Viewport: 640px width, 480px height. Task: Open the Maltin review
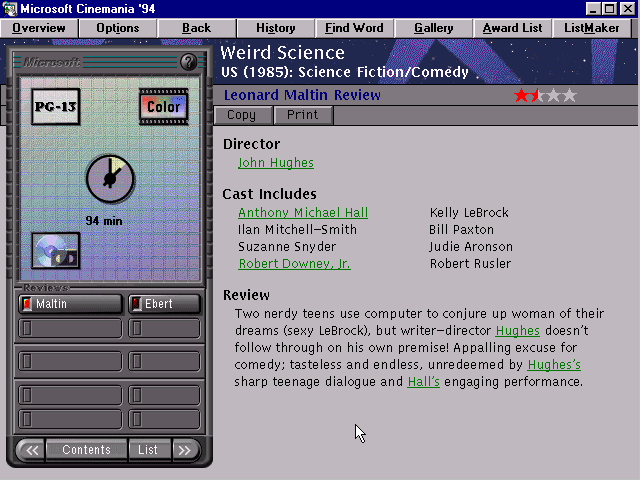pyautogui.click(x=70, y=304)
